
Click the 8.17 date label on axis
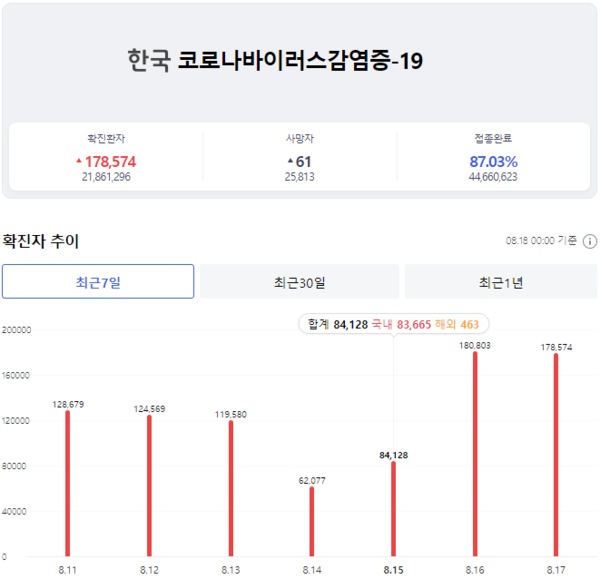[556, 570]
